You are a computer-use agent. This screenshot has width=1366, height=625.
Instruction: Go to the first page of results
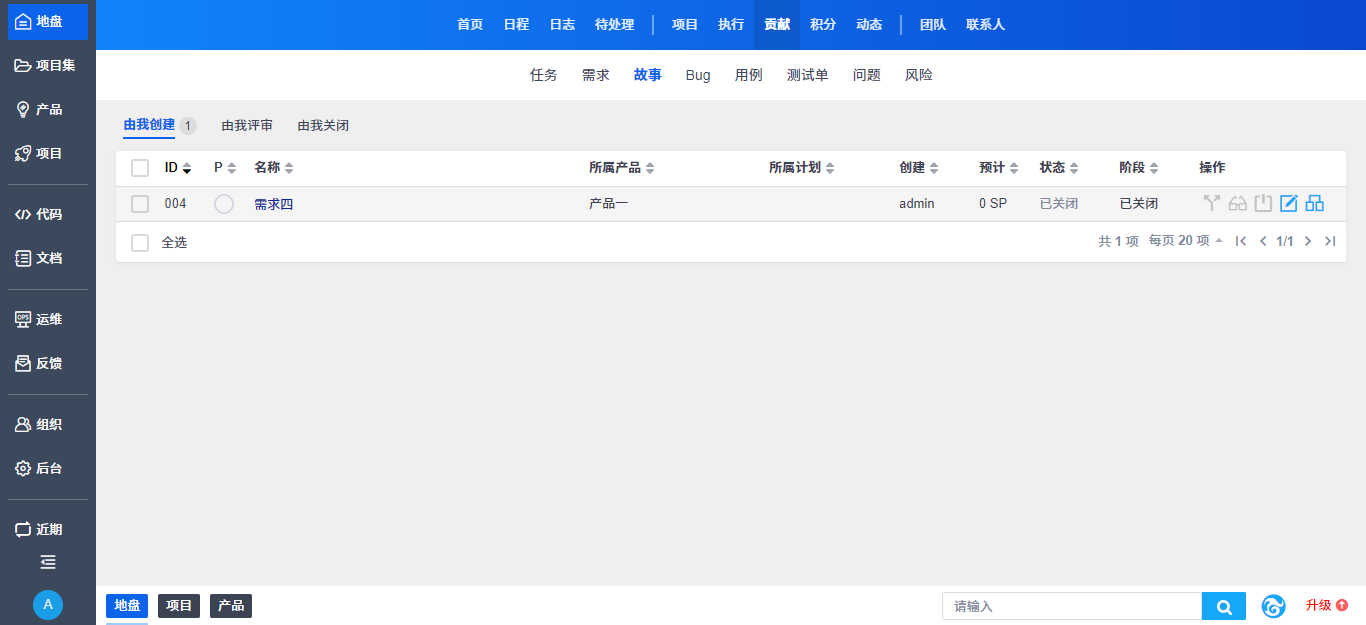(x=1241, y=241)
